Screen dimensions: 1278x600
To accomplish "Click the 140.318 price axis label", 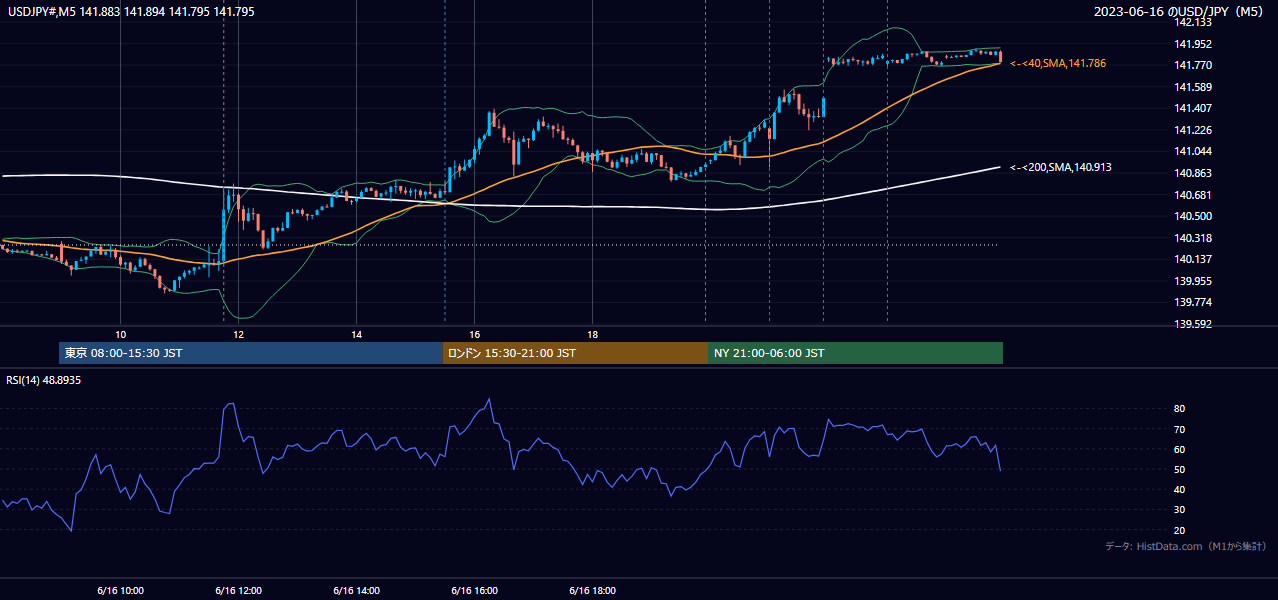I will [x=1194, y=238].
